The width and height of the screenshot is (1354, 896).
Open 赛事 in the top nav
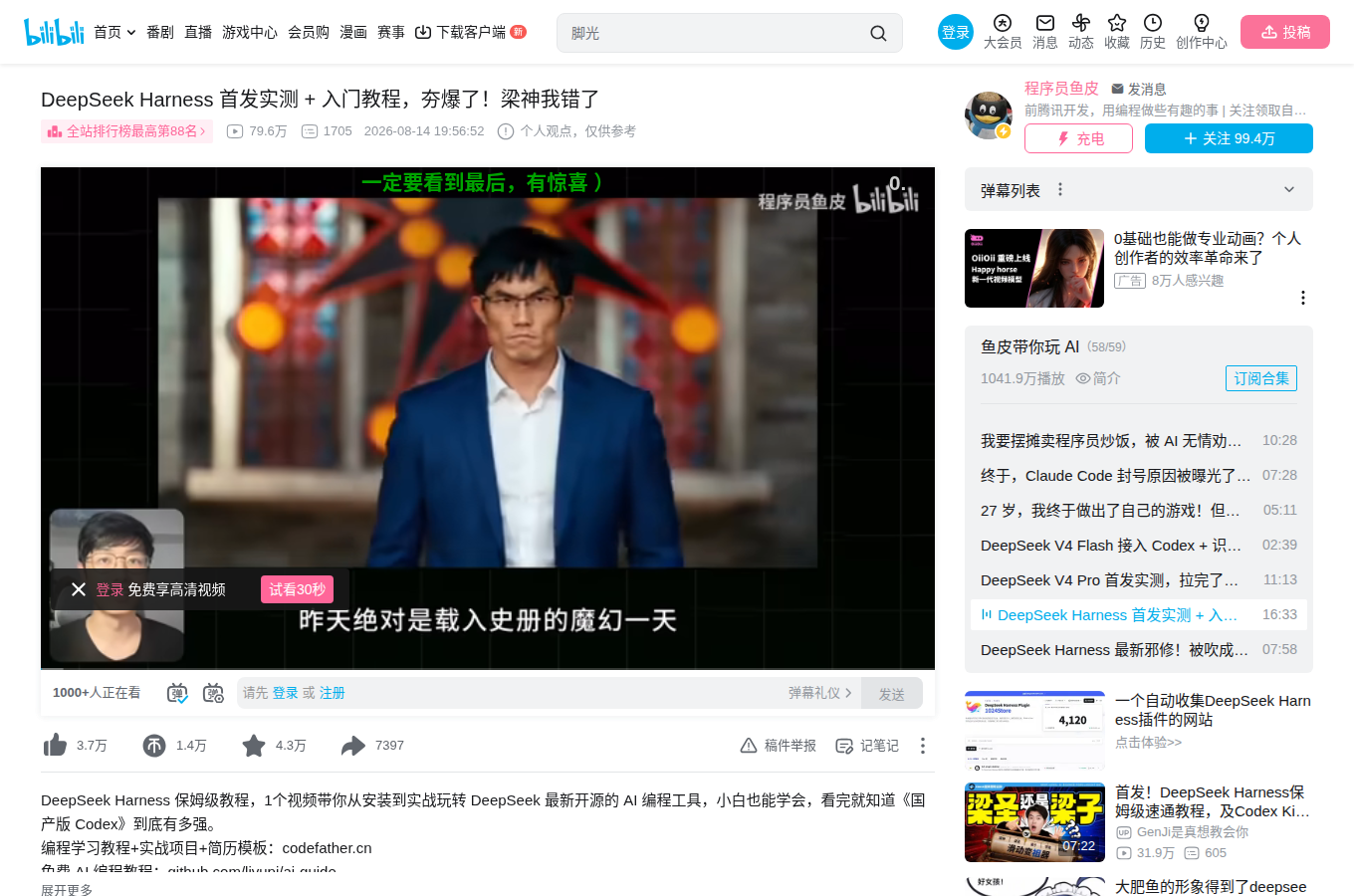tap(391, 32)
